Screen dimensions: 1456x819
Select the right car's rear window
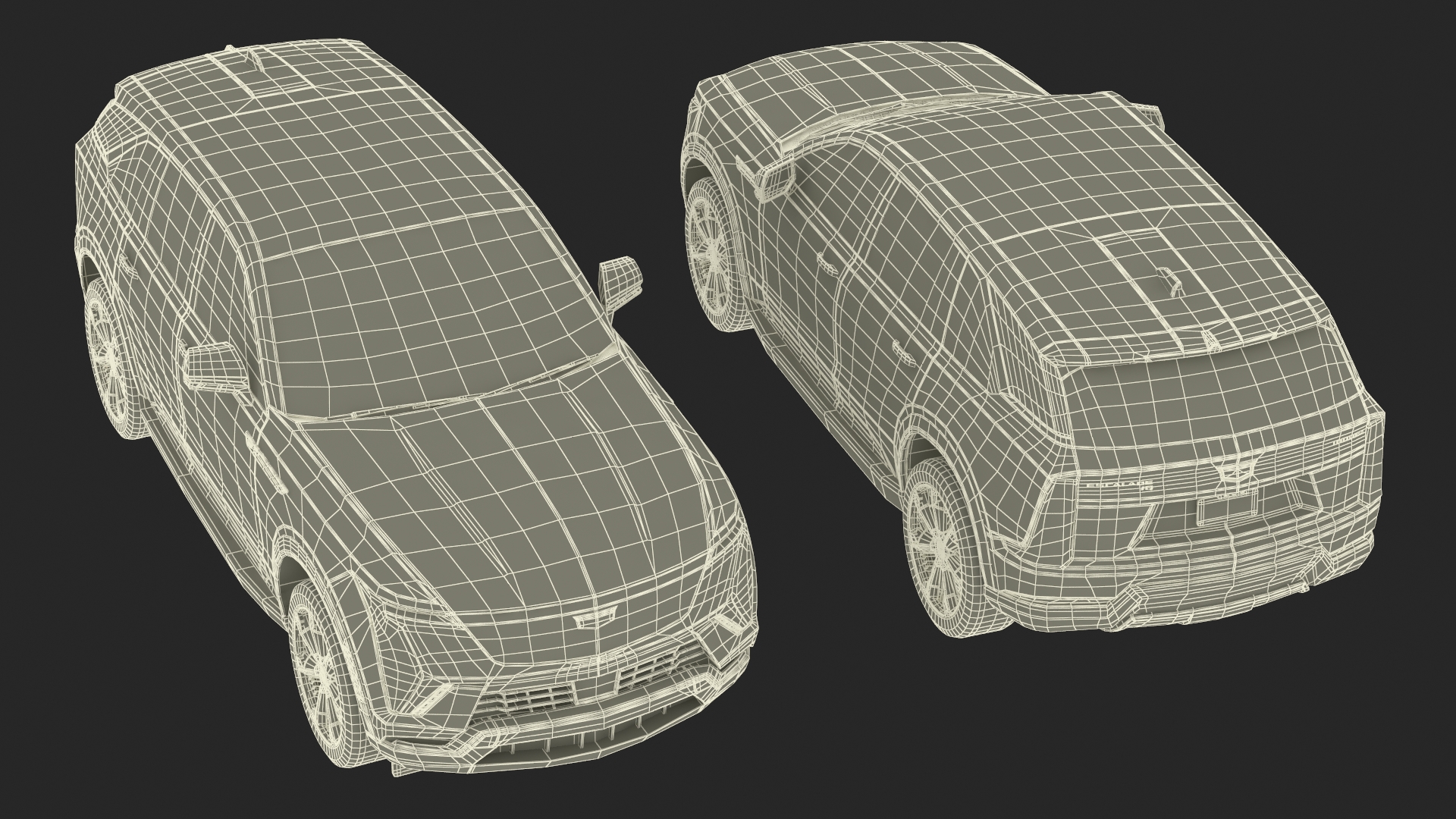tap(1213, 394)
